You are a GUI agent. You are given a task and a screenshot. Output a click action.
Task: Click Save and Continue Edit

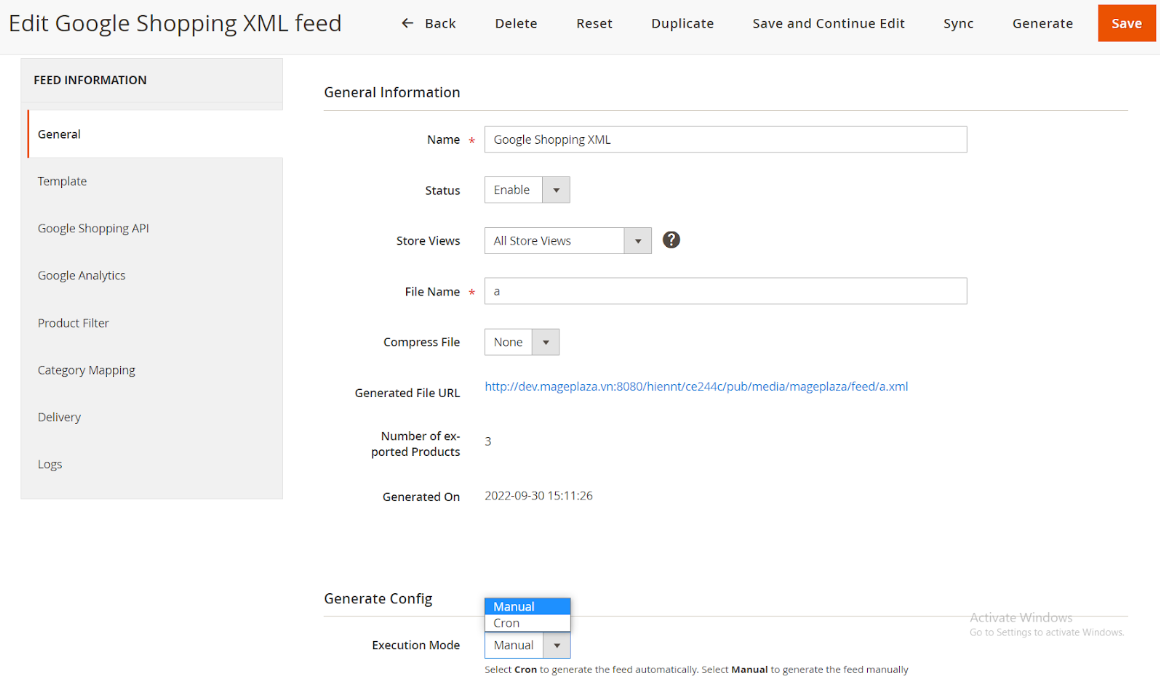(x=828, y=23)
